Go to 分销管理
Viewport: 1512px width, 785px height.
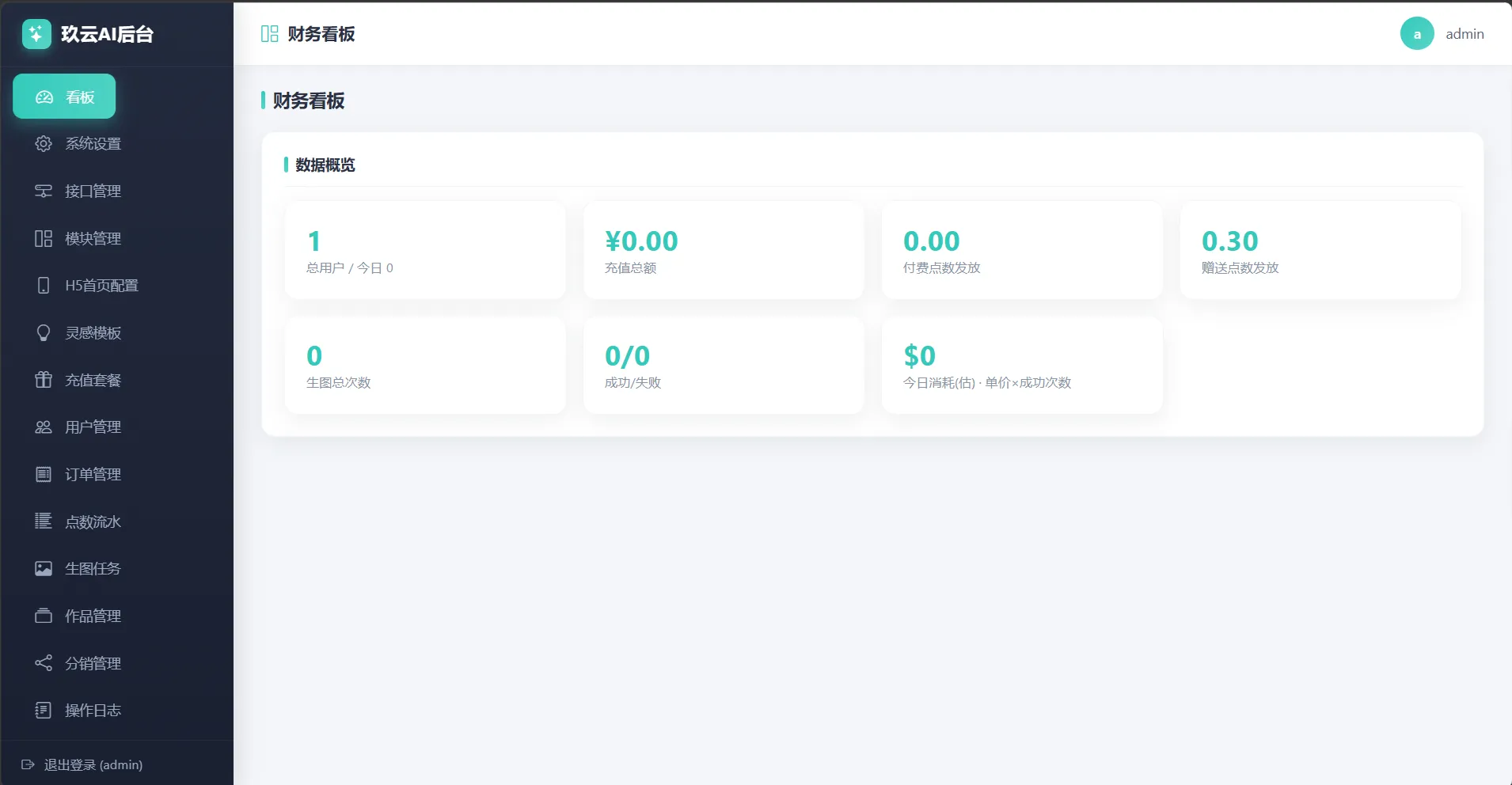click(93, 663)
